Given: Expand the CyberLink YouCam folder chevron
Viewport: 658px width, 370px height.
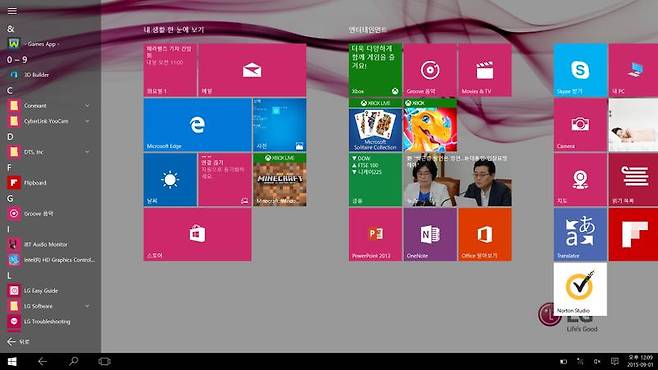Looking at the screenshot, I should pyautogui.click(x=87, y=121).
